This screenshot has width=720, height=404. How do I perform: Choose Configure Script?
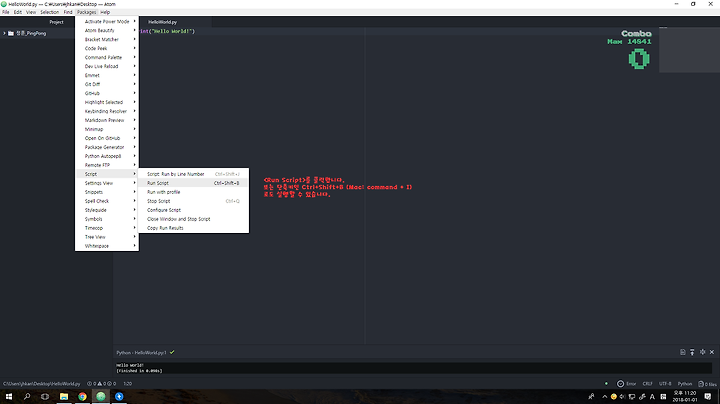[x=194, y=210]
